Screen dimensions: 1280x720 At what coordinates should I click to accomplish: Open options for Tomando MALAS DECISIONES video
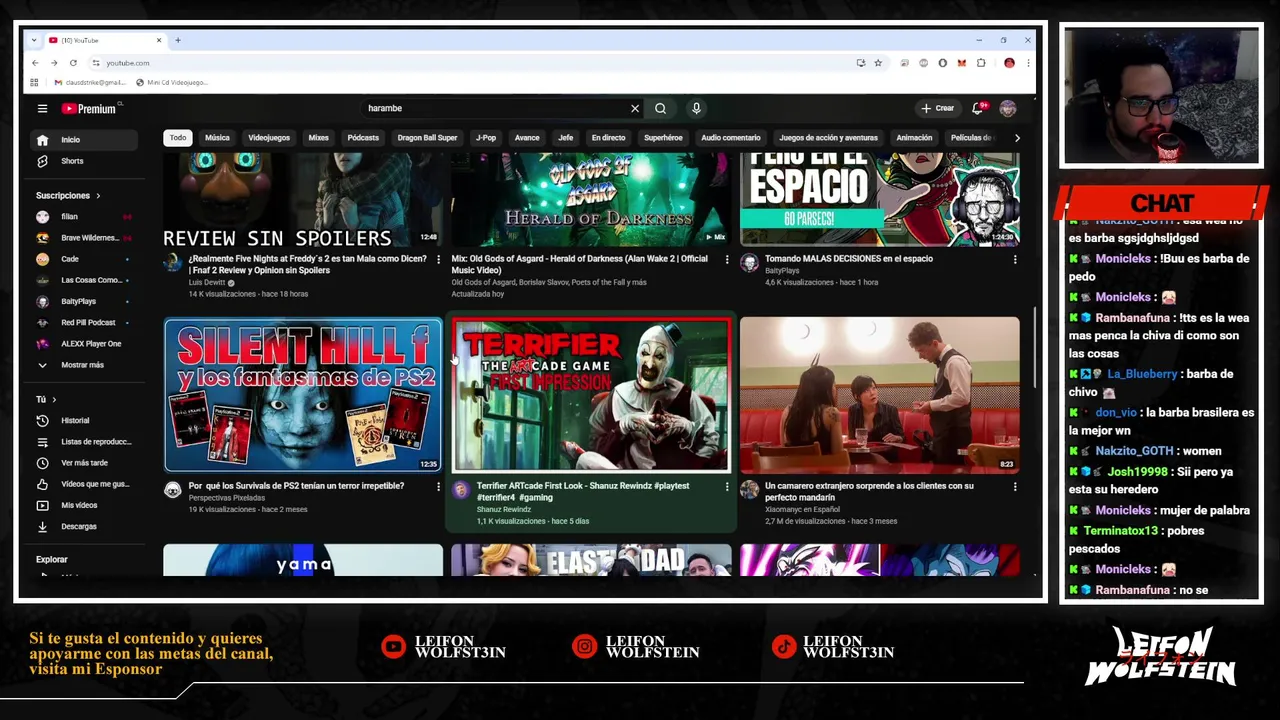(x=1015, y=259)
